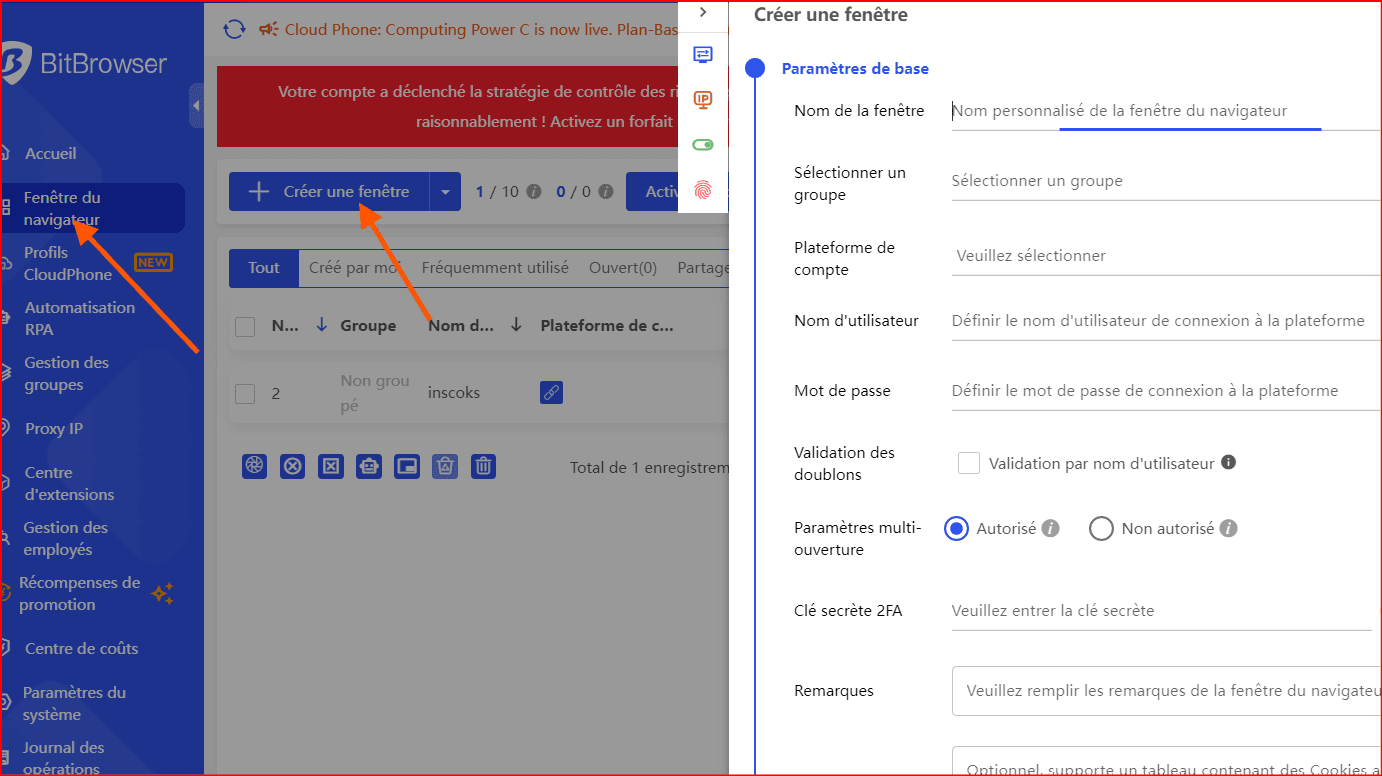Enable Validation par nom d'utilisateur checkbox

click(x=968, y=463)
